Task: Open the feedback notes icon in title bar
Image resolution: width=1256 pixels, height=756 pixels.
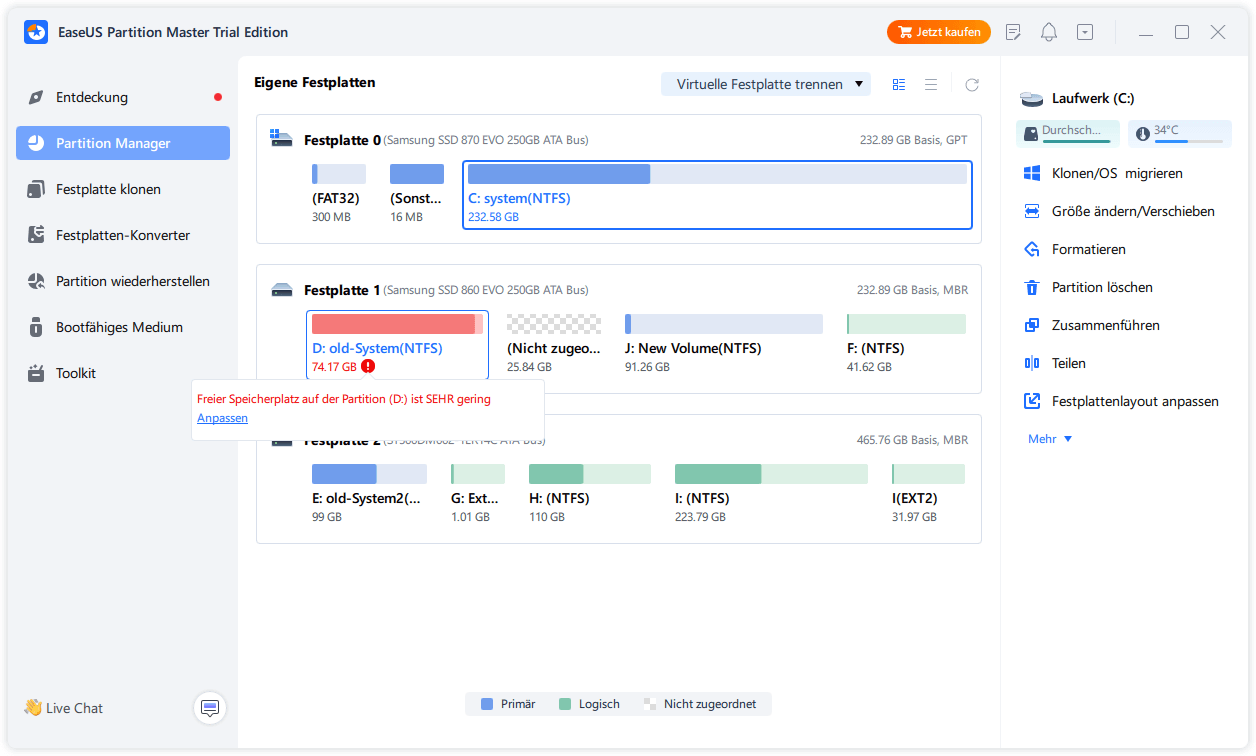Action: 1013,32
